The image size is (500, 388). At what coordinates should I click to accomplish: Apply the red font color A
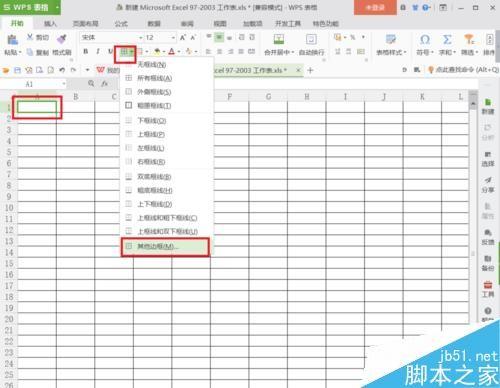point(172,52)
